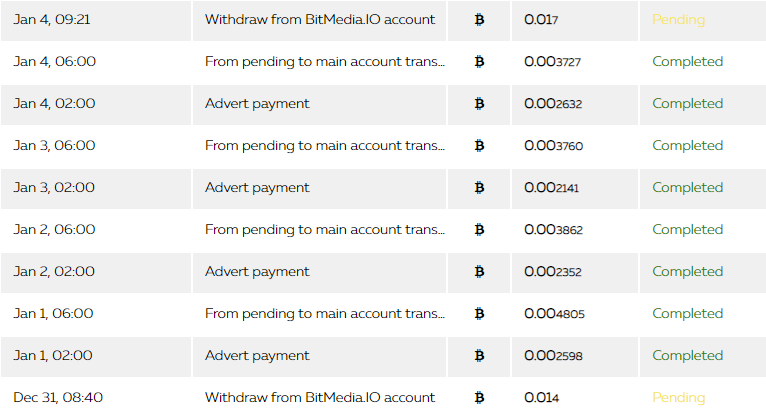Open the truncated Jan 4, 06:00 transfer description

325,62
